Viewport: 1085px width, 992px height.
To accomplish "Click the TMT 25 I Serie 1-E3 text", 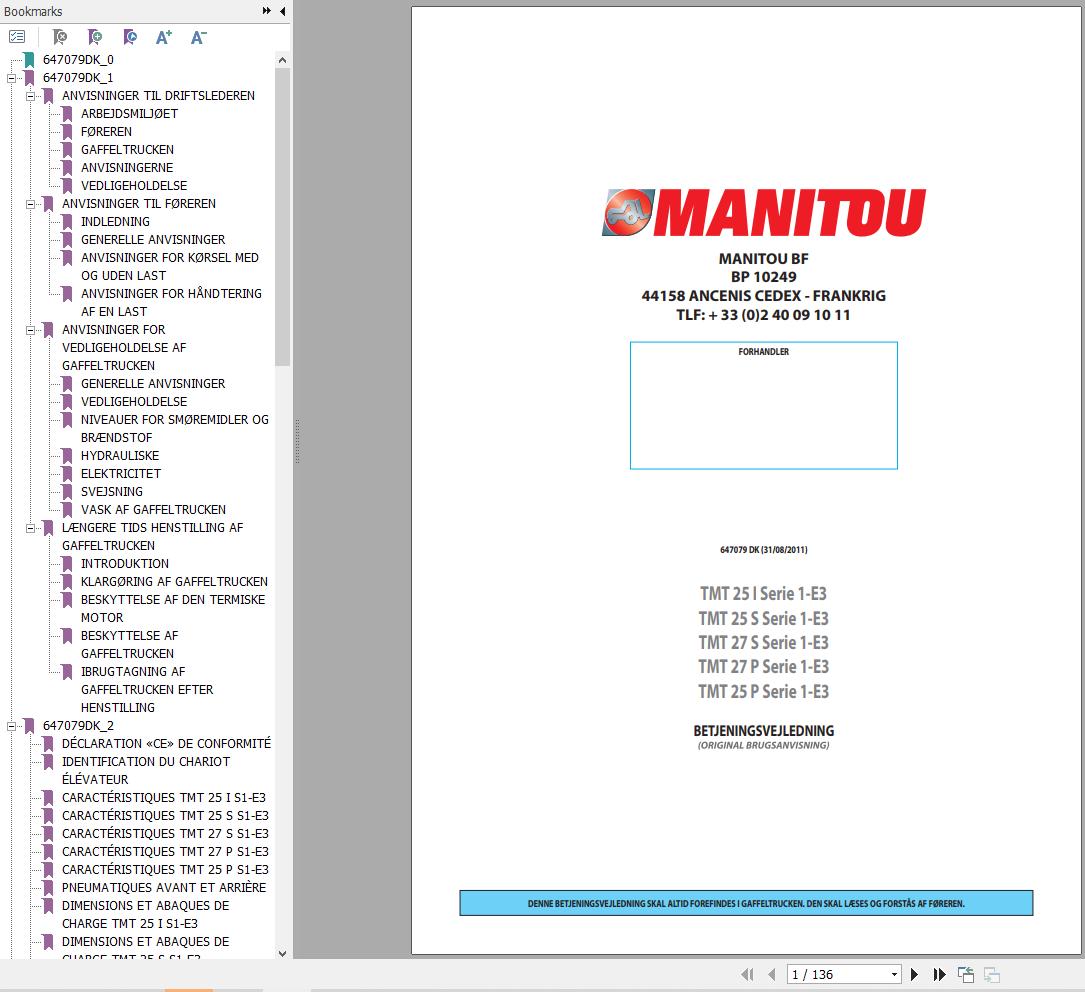I will click(763, 594).
